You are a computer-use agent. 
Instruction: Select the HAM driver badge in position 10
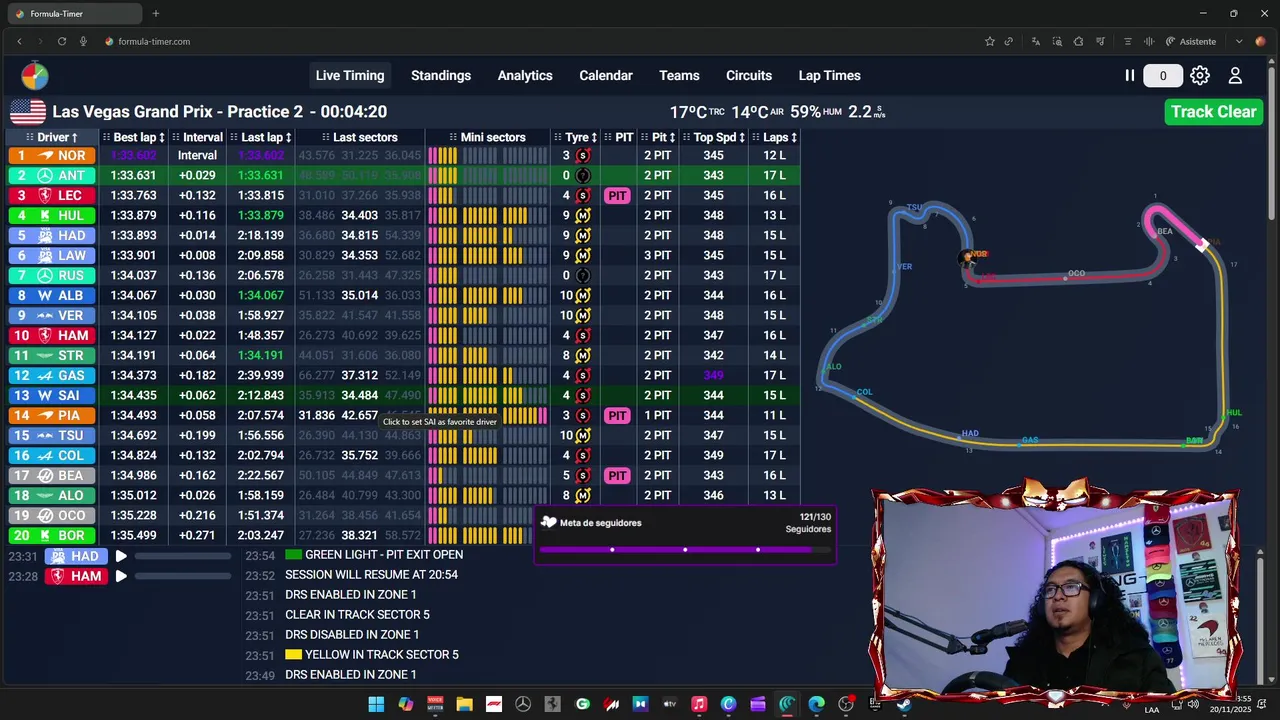52,336
